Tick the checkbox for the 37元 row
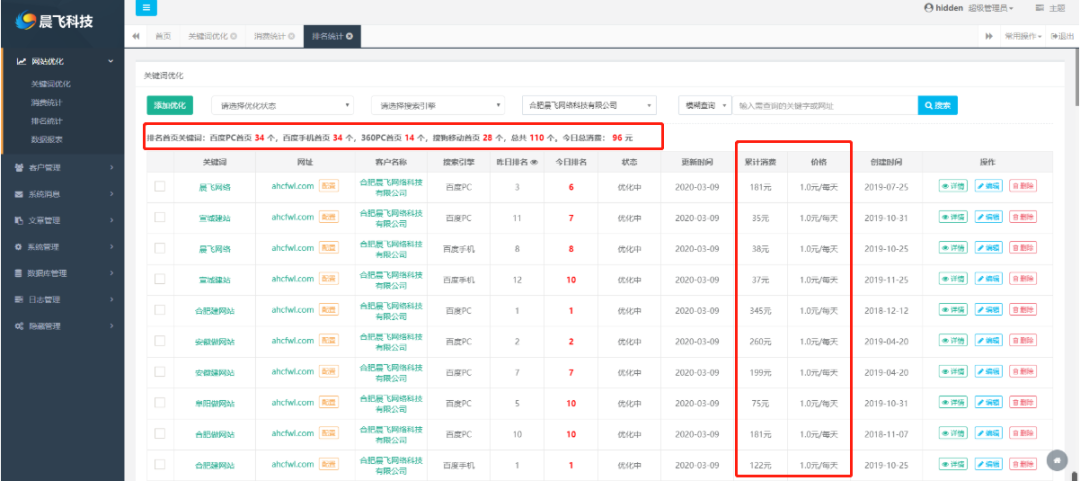Image resolution: width=1080 pixels, height=481 pixels. (x=160, y=279)
